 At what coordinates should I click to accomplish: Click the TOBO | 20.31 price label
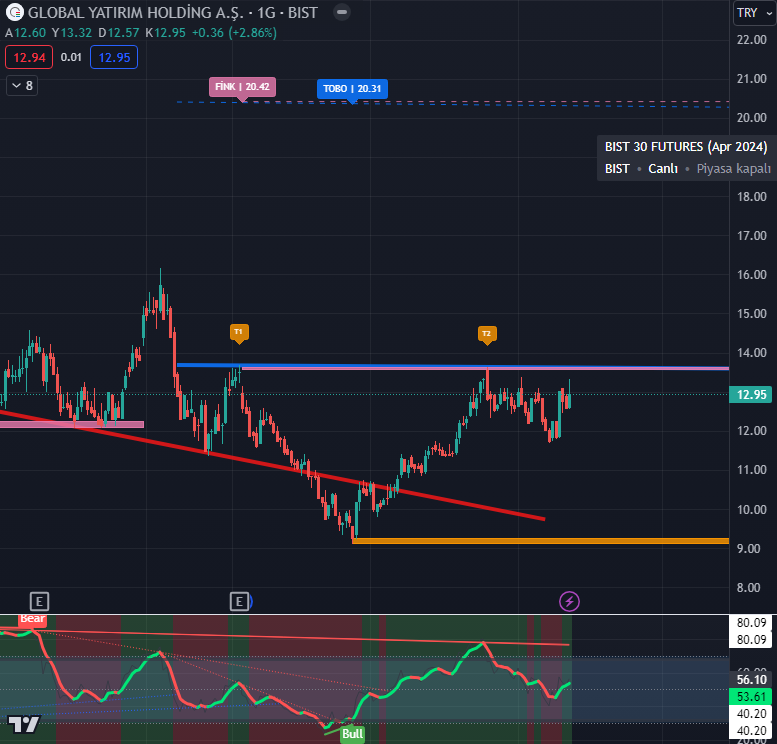(352, 89)
